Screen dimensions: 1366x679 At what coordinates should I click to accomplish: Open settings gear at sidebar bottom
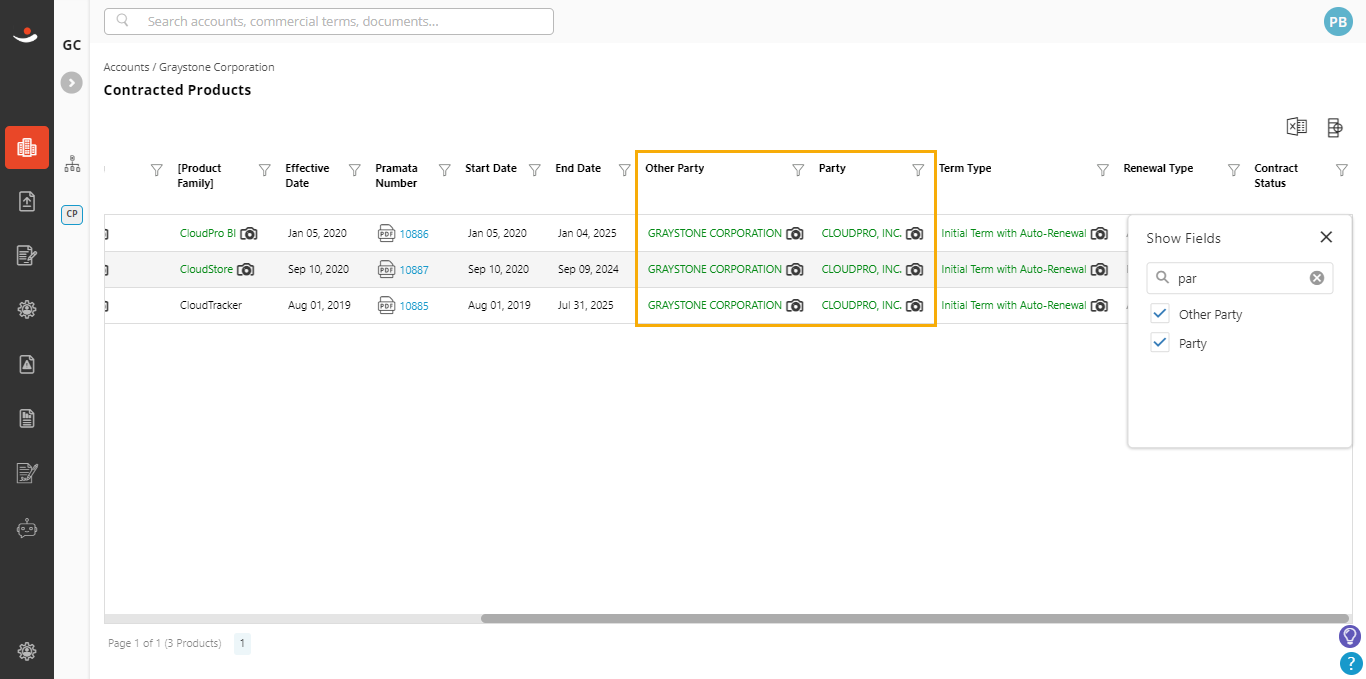click(x=27, y=652)
